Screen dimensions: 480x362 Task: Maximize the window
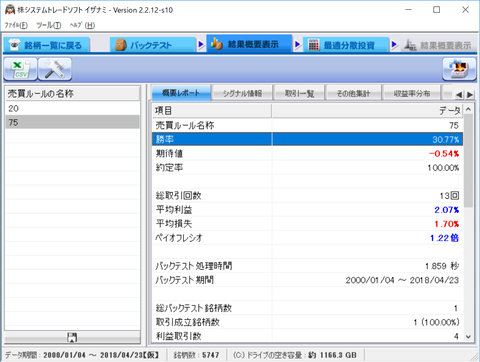[436, 10]
